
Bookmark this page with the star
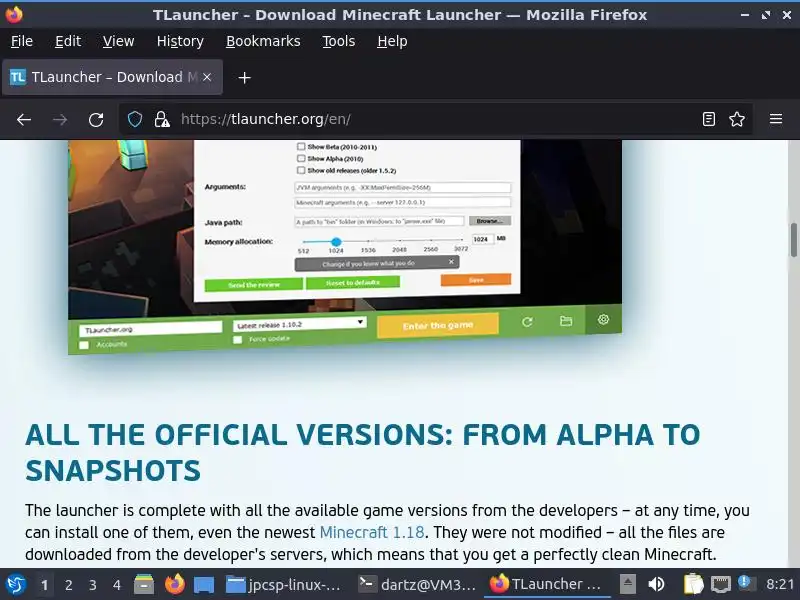pyautogui.click(x=737, y=119)
